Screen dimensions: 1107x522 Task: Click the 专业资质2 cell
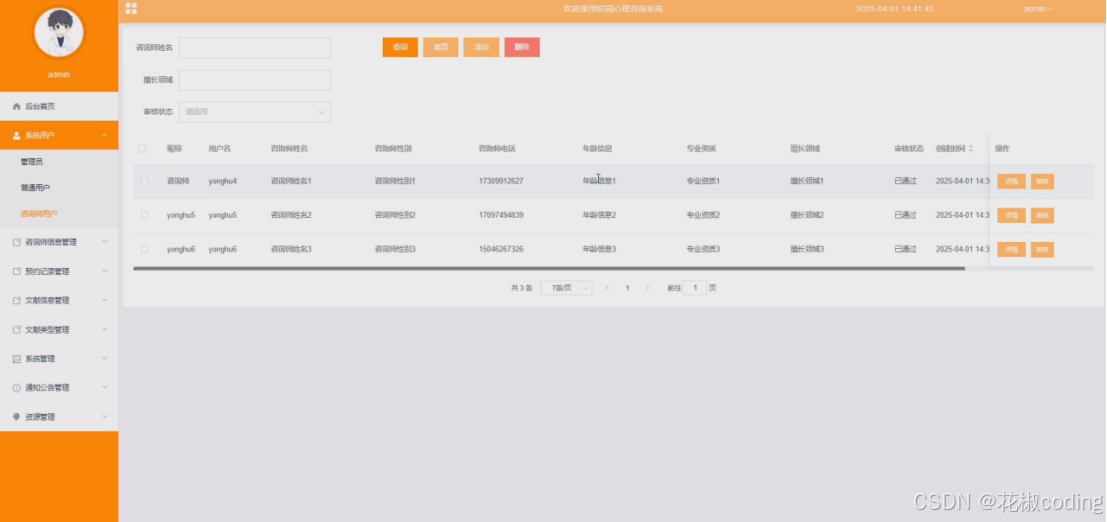point(703,215)
